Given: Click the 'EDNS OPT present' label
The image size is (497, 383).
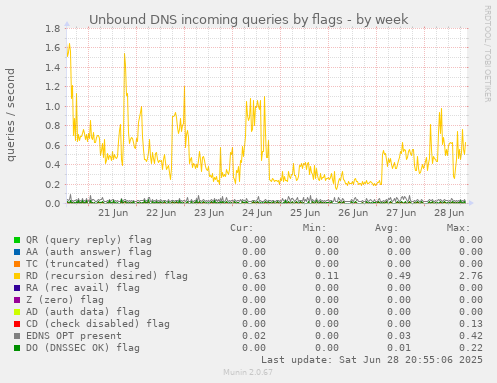Looking at the screenshot, I should (x=74, y=336).
